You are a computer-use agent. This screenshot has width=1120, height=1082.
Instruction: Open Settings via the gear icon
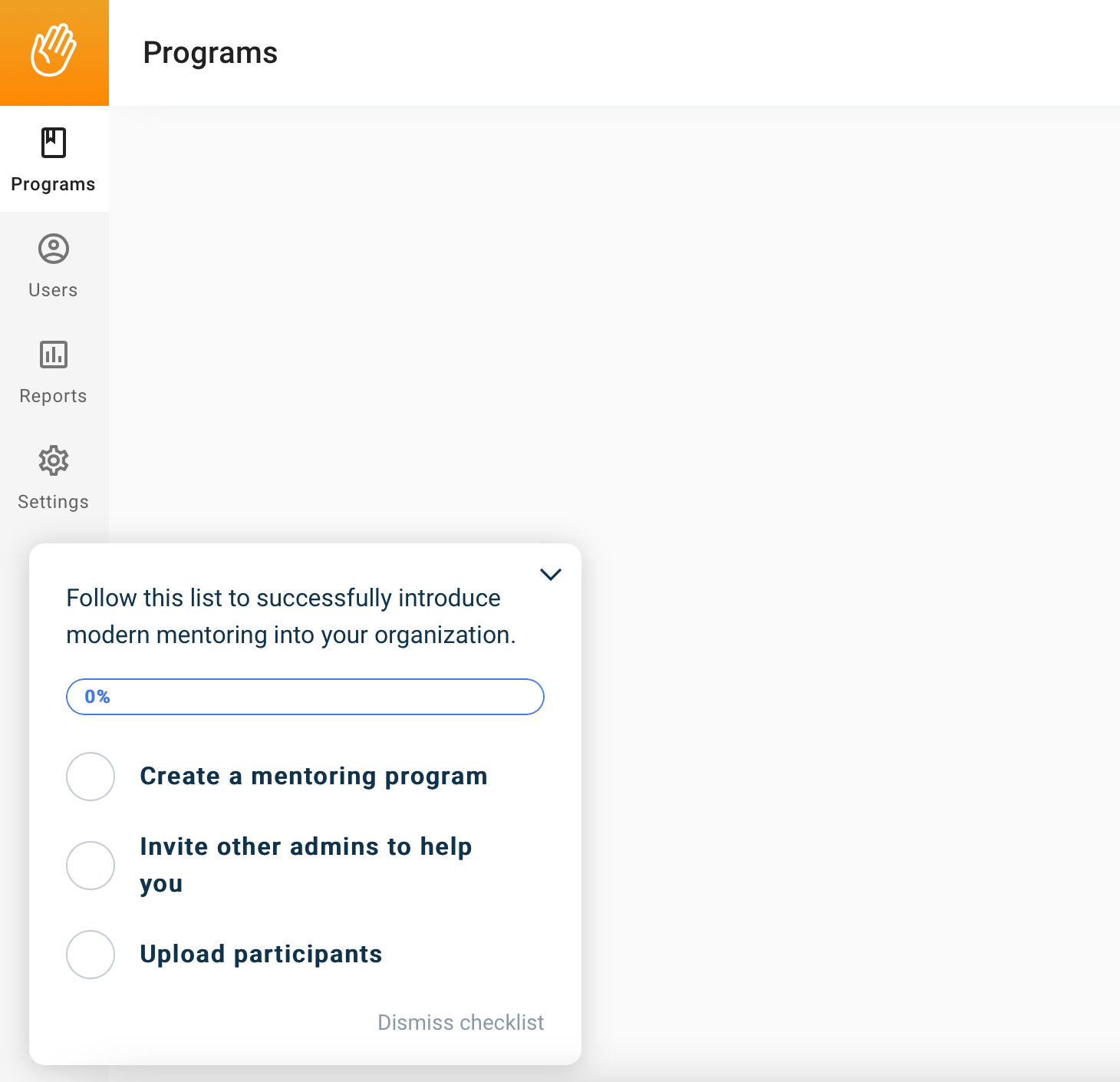pos(54,460)
